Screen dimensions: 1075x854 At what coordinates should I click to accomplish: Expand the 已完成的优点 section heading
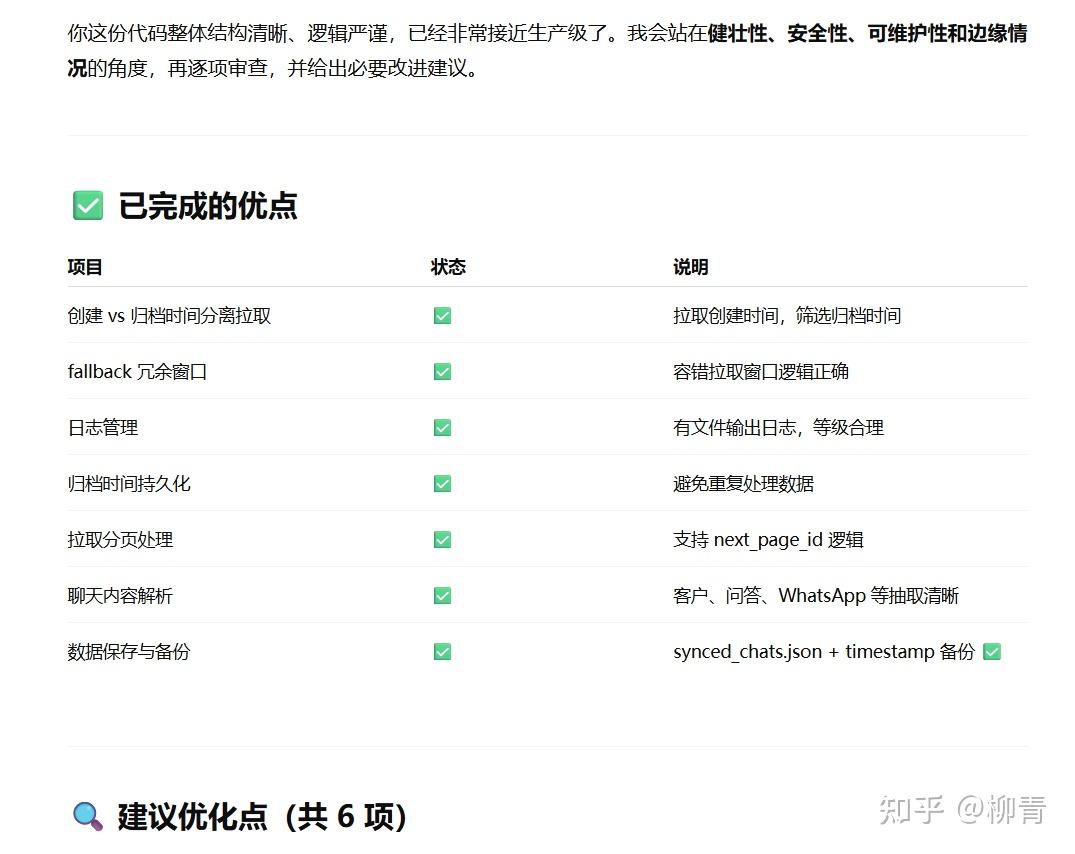205,205
